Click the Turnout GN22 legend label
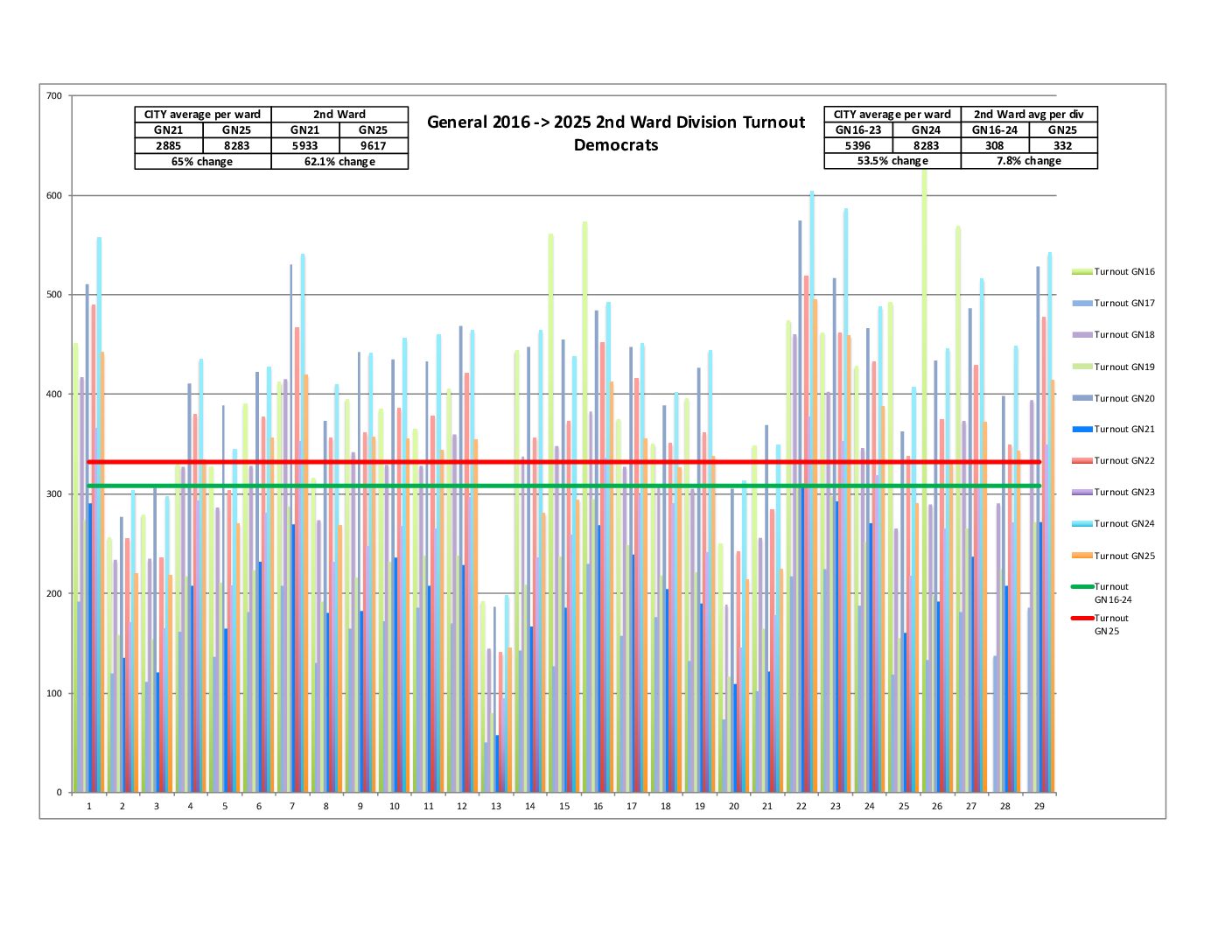Screen dimensions: 1232x952 [1123, 461]
